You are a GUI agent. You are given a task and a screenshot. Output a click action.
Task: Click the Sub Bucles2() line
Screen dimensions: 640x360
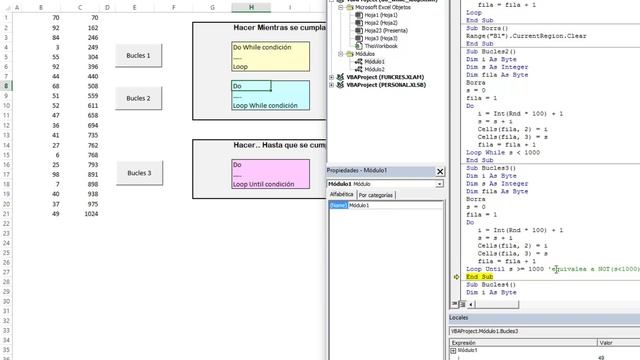click(491, 52)
